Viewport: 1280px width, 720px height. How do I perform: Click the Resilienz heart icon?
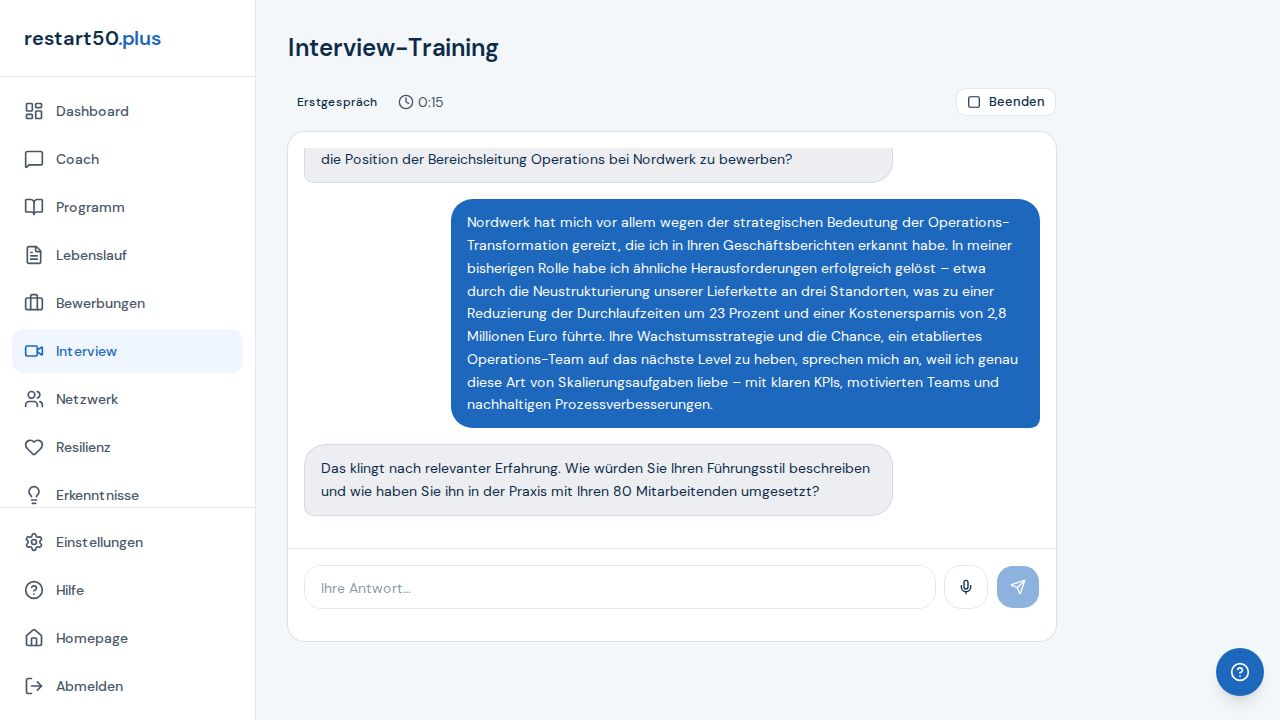pyautogui.click(x=34, y=447)
